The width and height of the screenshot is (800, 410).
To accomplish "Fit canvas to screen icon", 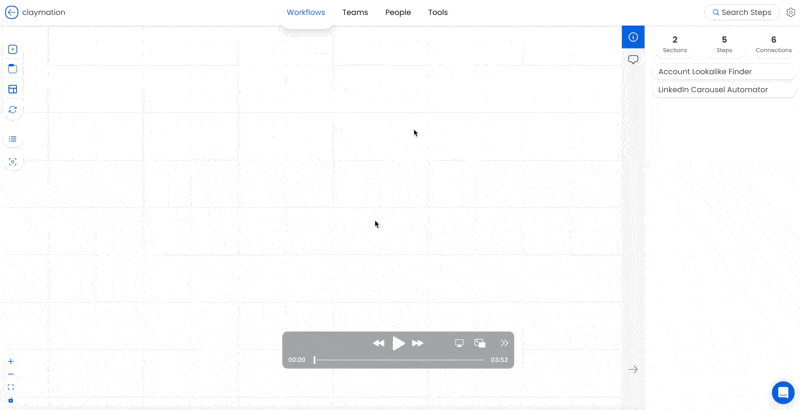I will point(11,388).
